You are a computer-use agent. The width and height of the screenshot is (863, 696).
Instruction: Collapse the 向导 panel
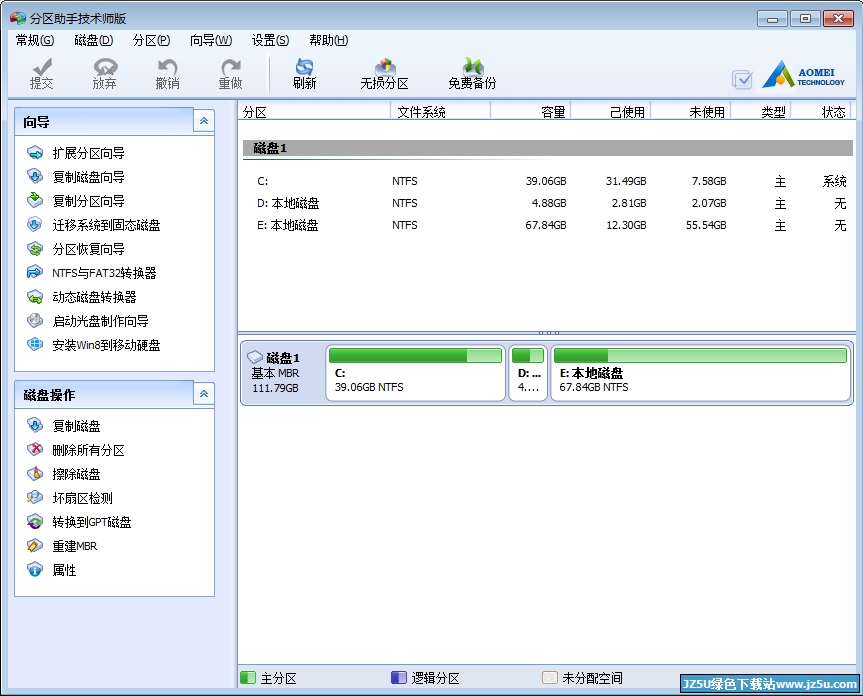[x=204, y=121]
